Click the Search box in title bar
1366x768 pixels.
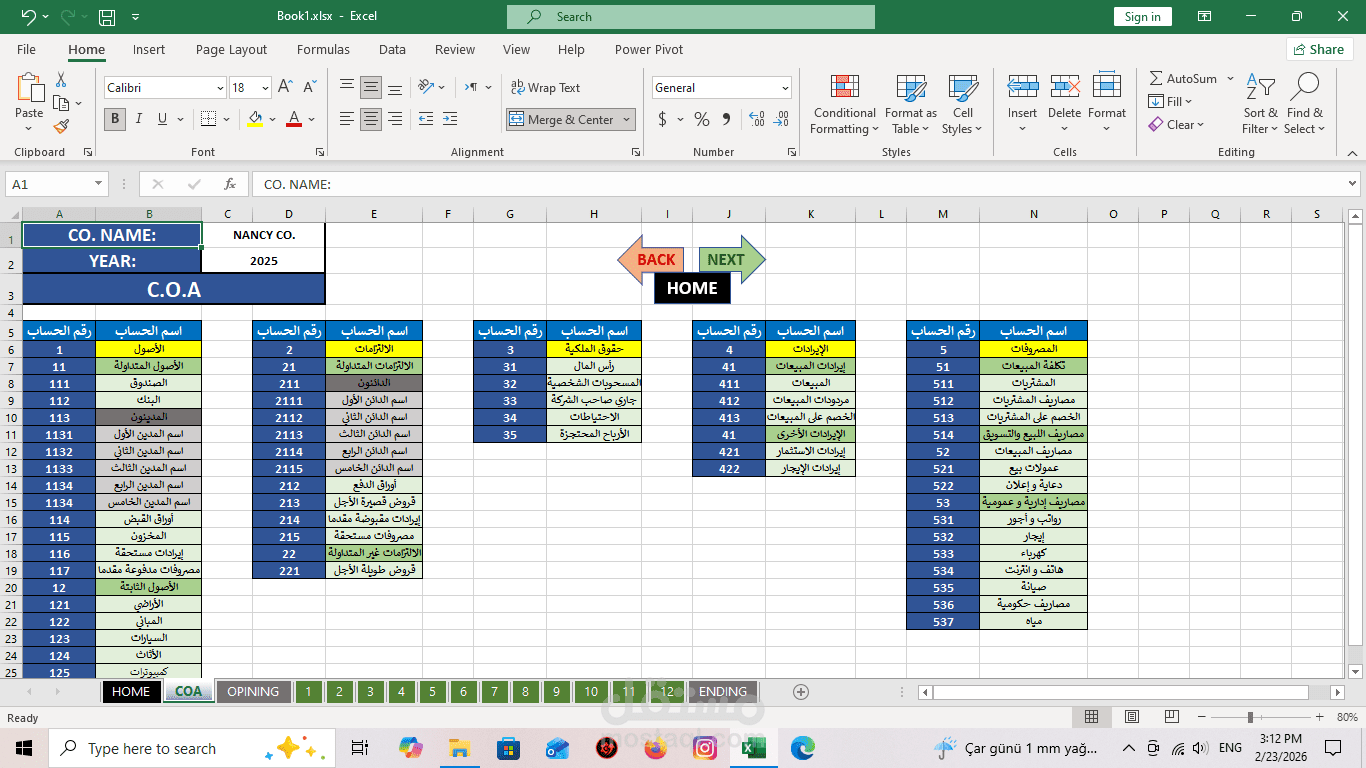click(690, 17)
